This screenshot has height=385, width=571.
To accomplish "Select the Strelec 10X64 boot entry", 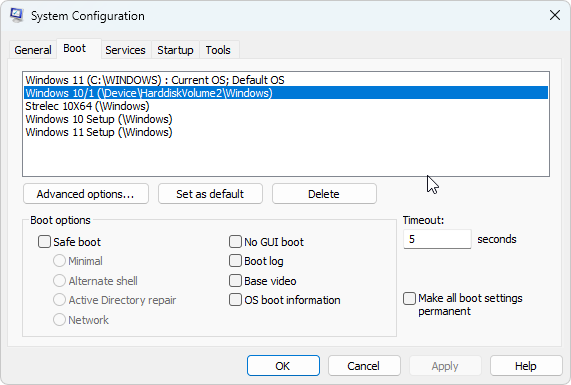I will coord(286,106).
